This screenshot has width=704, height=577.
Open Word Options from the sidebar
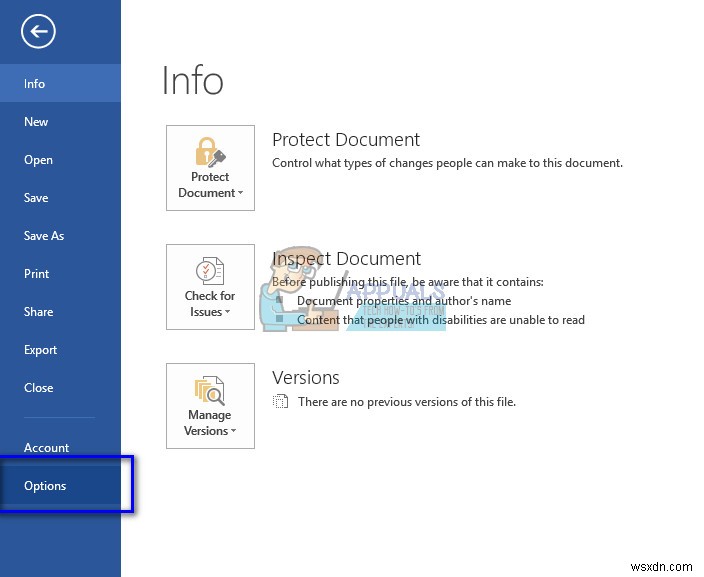click(60, 486)
